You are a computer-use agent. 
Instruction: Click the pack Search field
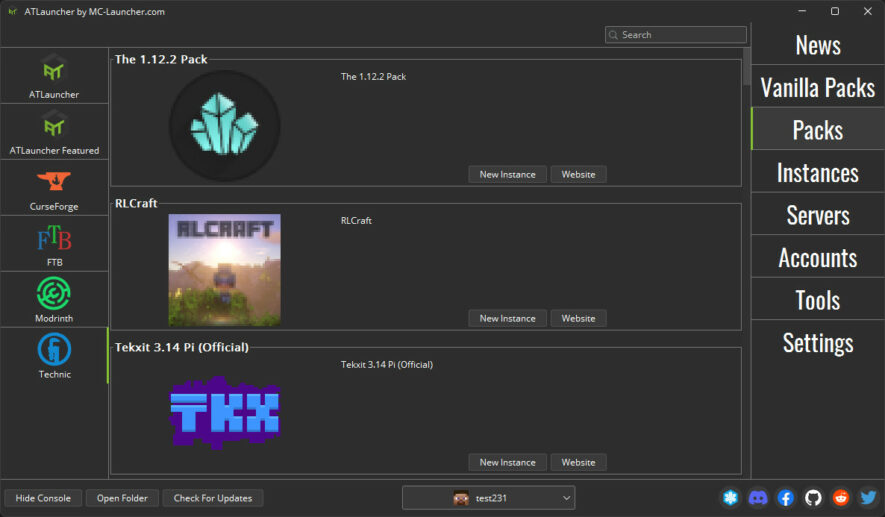680,35
